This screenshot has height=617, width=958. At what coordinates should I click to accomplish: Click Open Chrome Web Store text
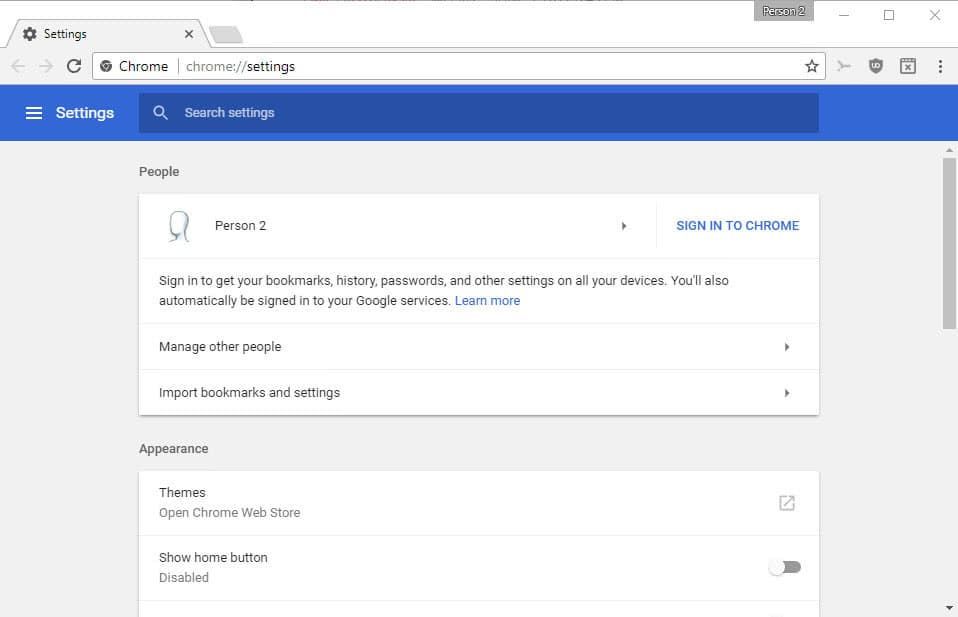pyautogui.click(x=230, y=513)
